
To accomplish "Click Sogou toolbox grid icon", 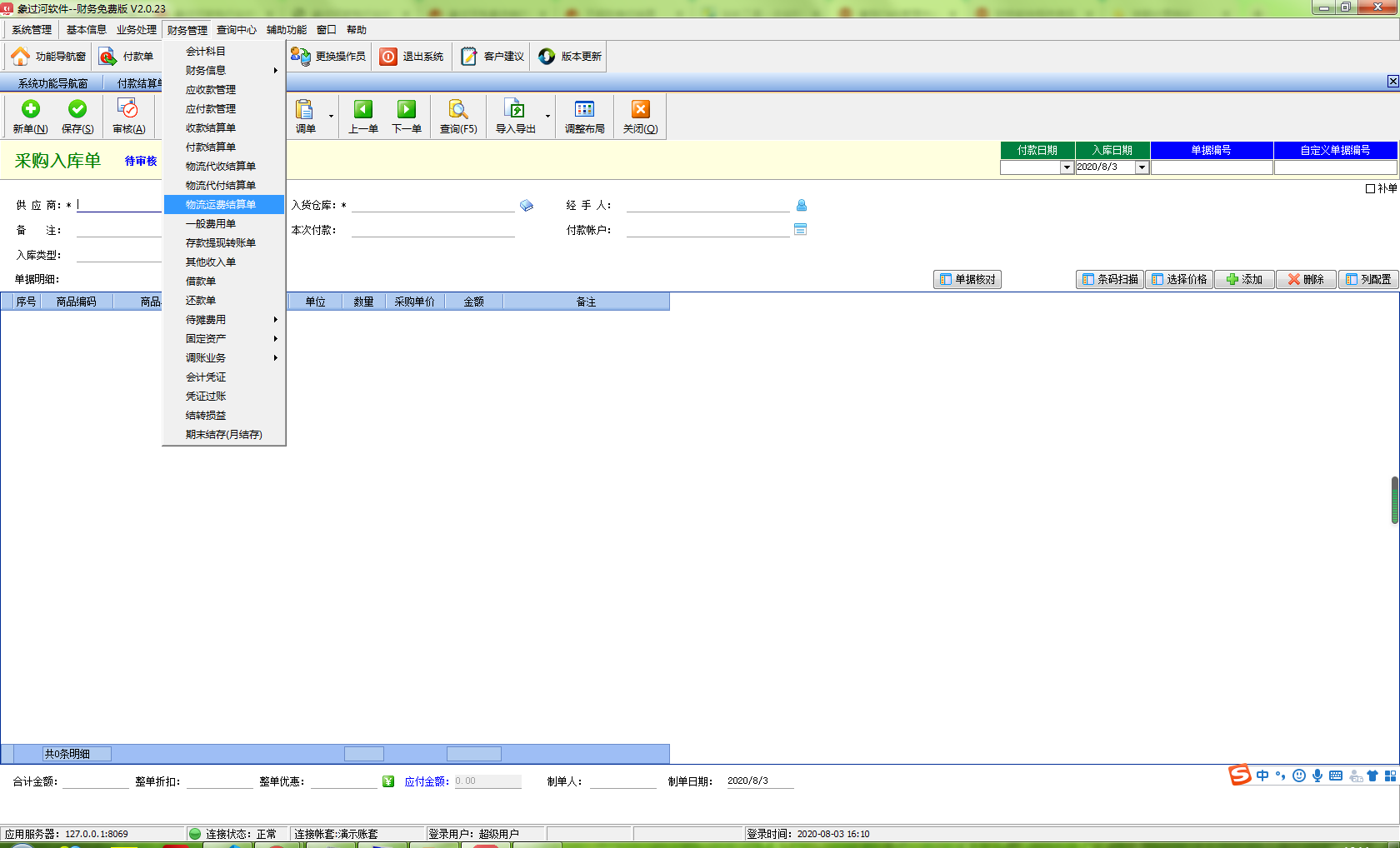I will [x=1390, y=776].
